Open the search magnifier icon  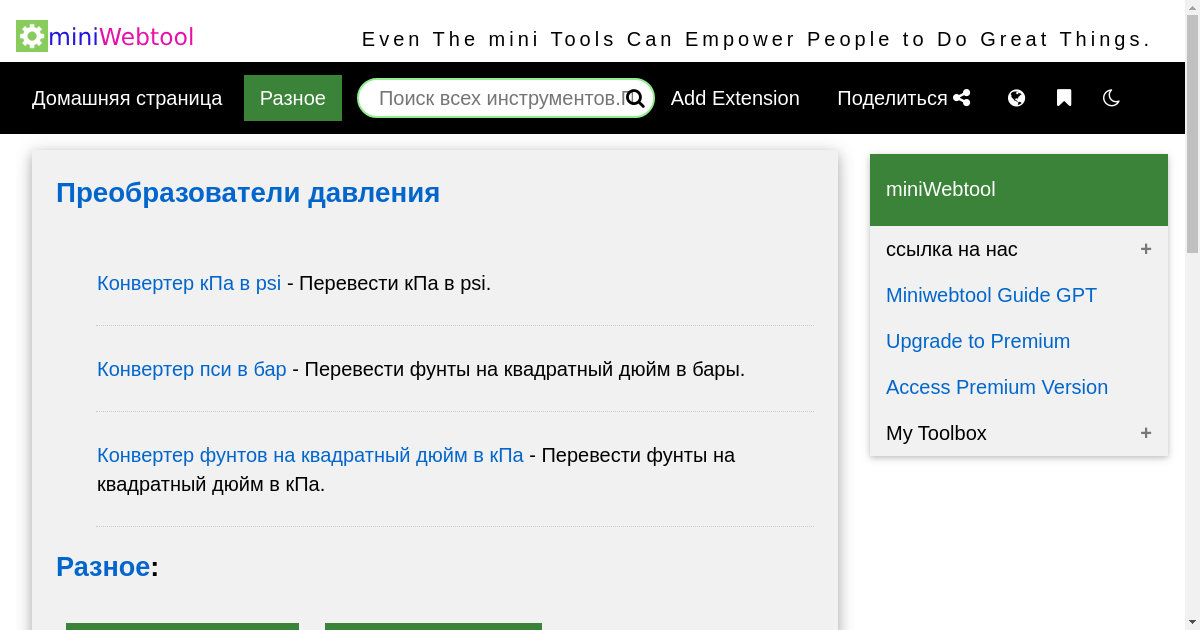(635, 98)
